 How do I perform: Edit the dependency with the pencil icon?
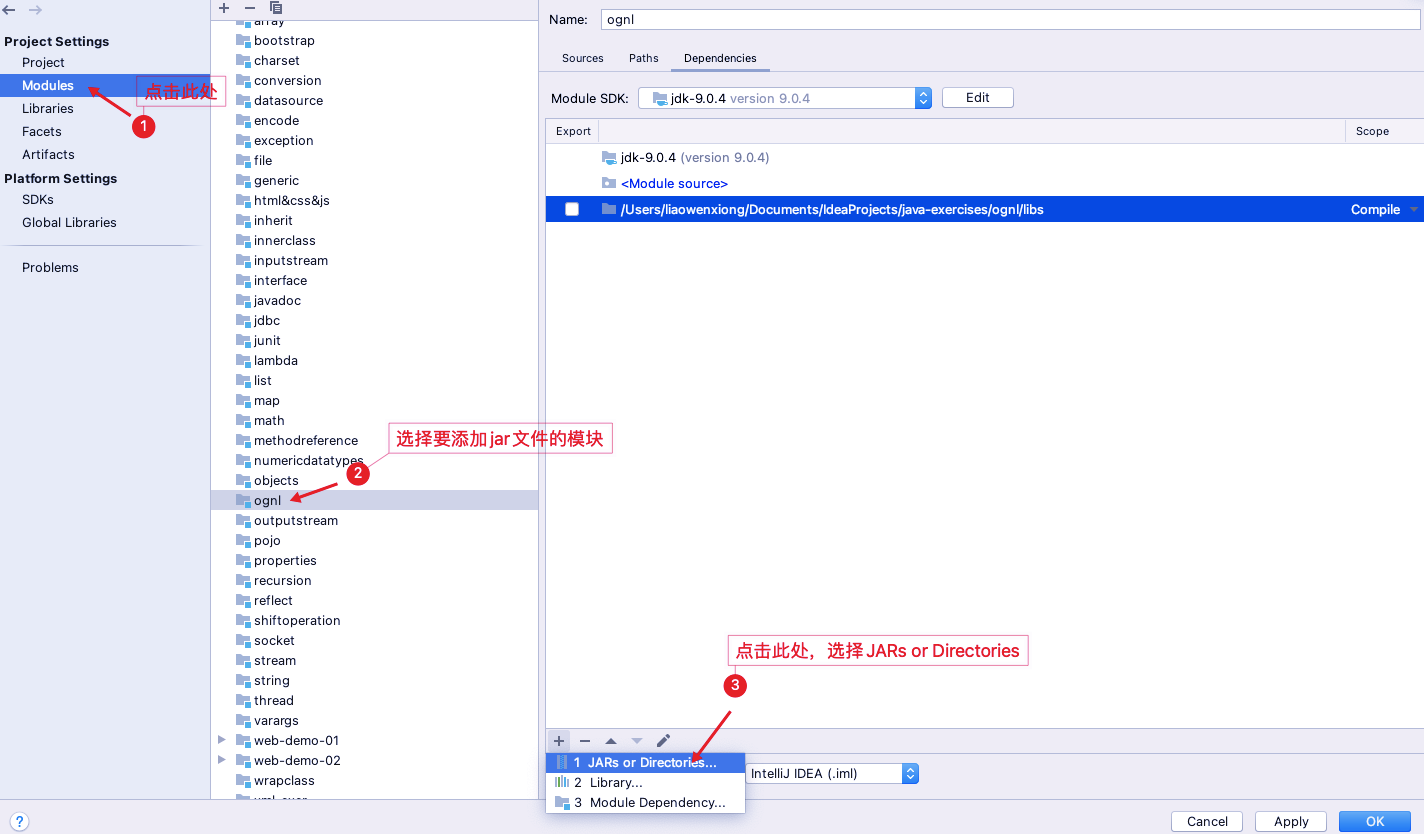(x=663, y=741)
